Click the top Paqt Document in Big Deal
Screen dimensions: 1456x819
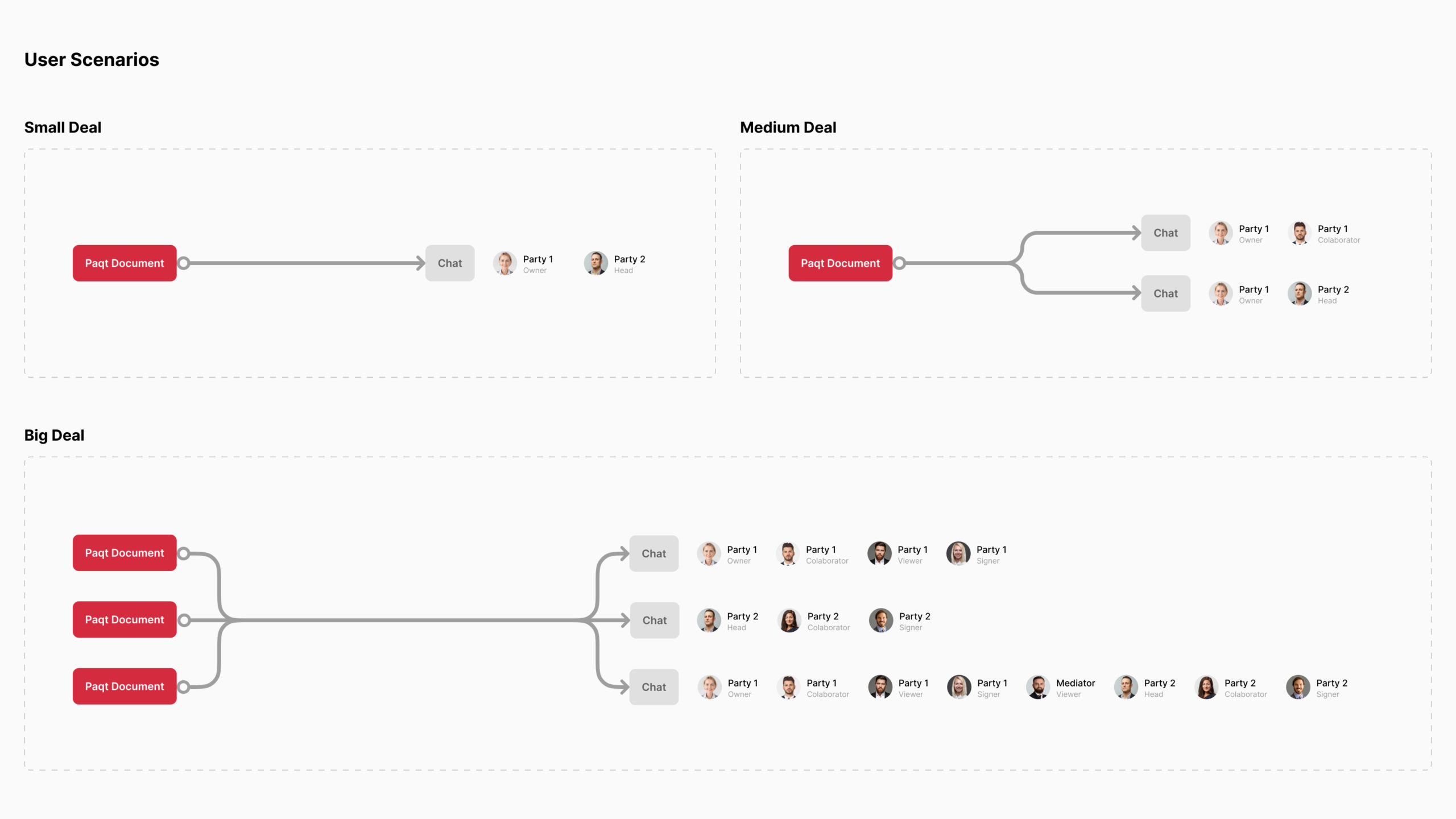[x=125, y=553]
